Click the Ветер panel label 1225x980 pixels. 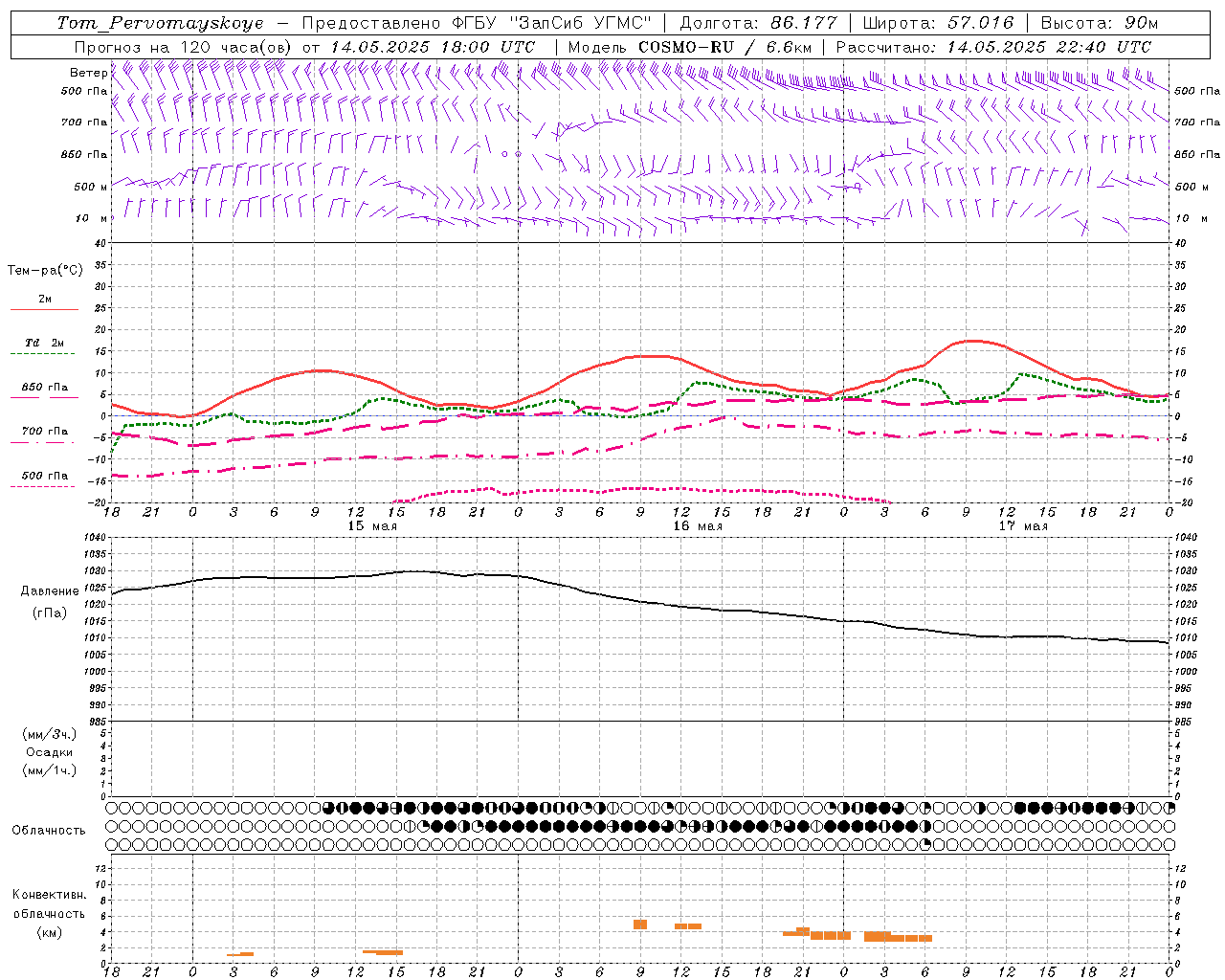coord(88,73)
